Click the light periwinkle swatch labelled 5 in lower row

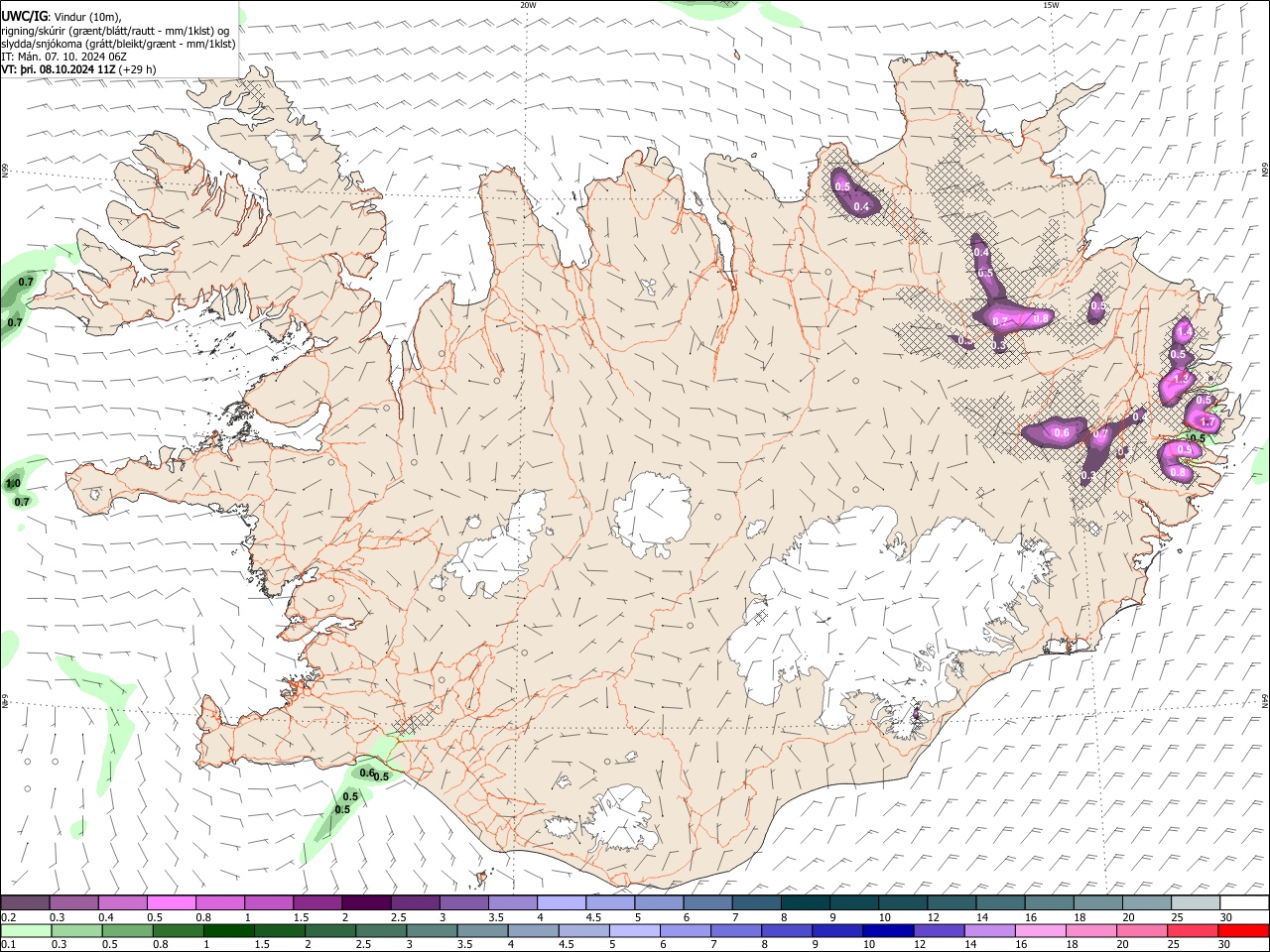point(634,930)
